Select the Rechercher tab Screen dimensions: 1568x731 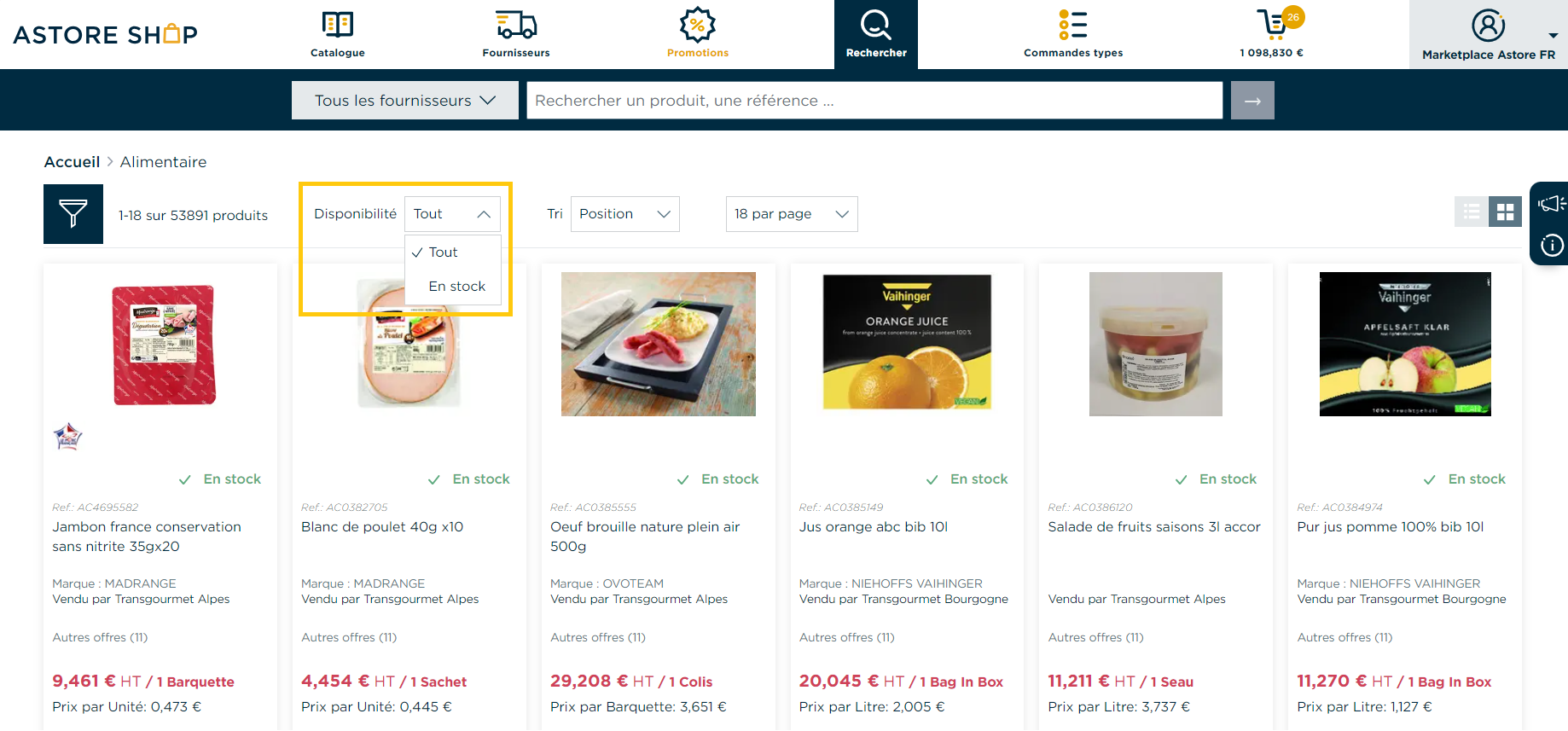[x=876, y=34]
